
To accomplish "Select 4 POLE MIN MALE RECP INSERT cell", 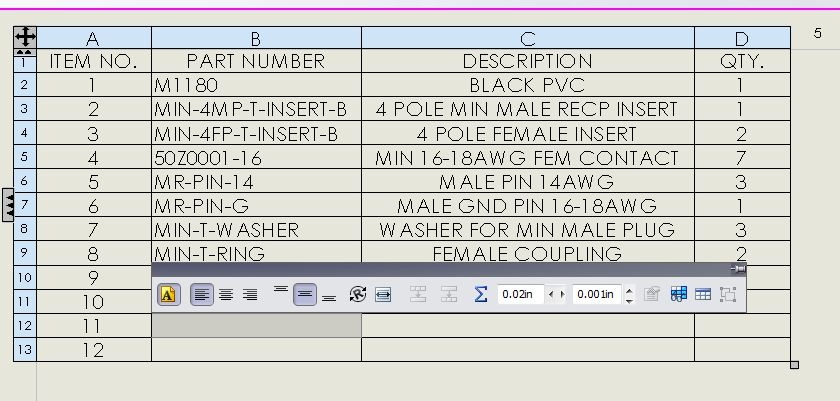I will [x=528, y=109].
